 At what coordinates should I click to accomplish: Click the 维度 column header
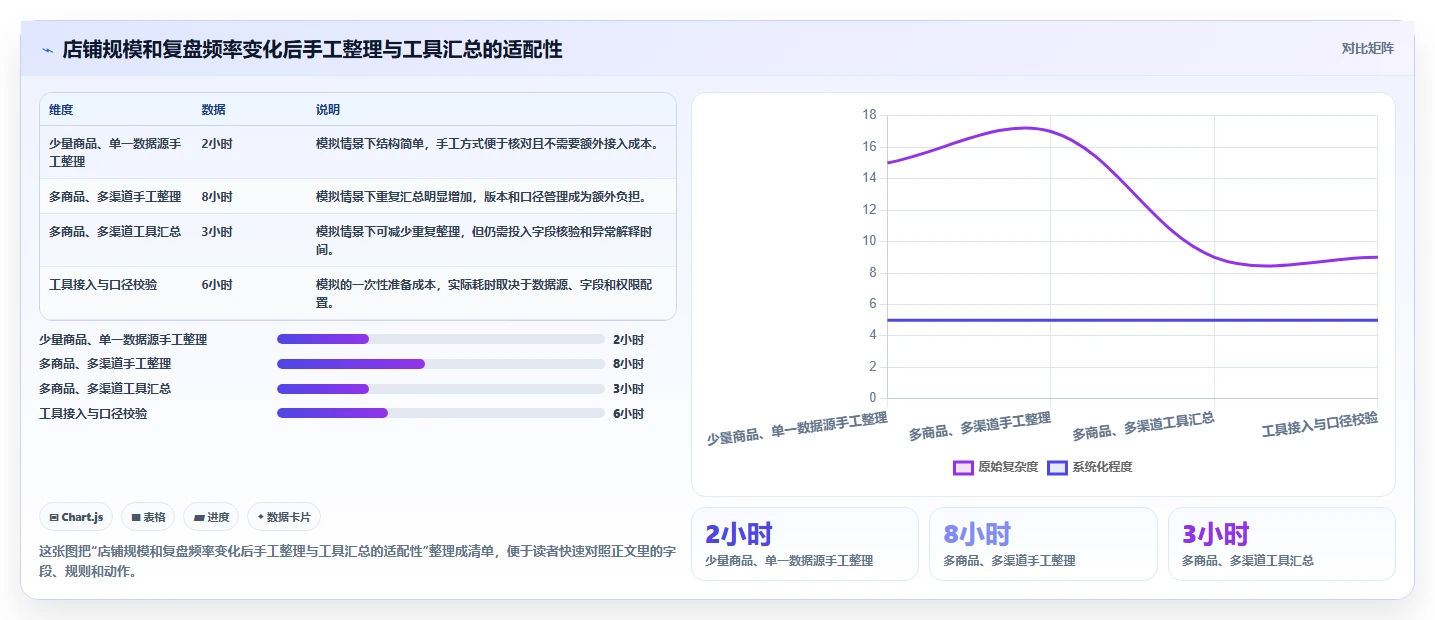click(x=61, y=110)
